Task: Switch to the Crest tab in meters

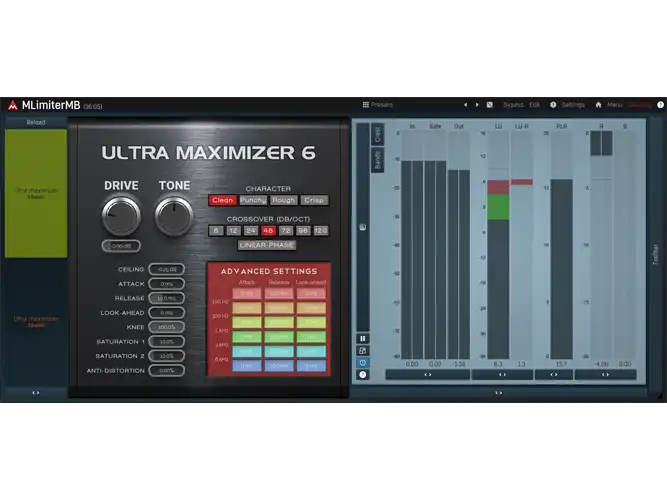Action: coord(377,134)
